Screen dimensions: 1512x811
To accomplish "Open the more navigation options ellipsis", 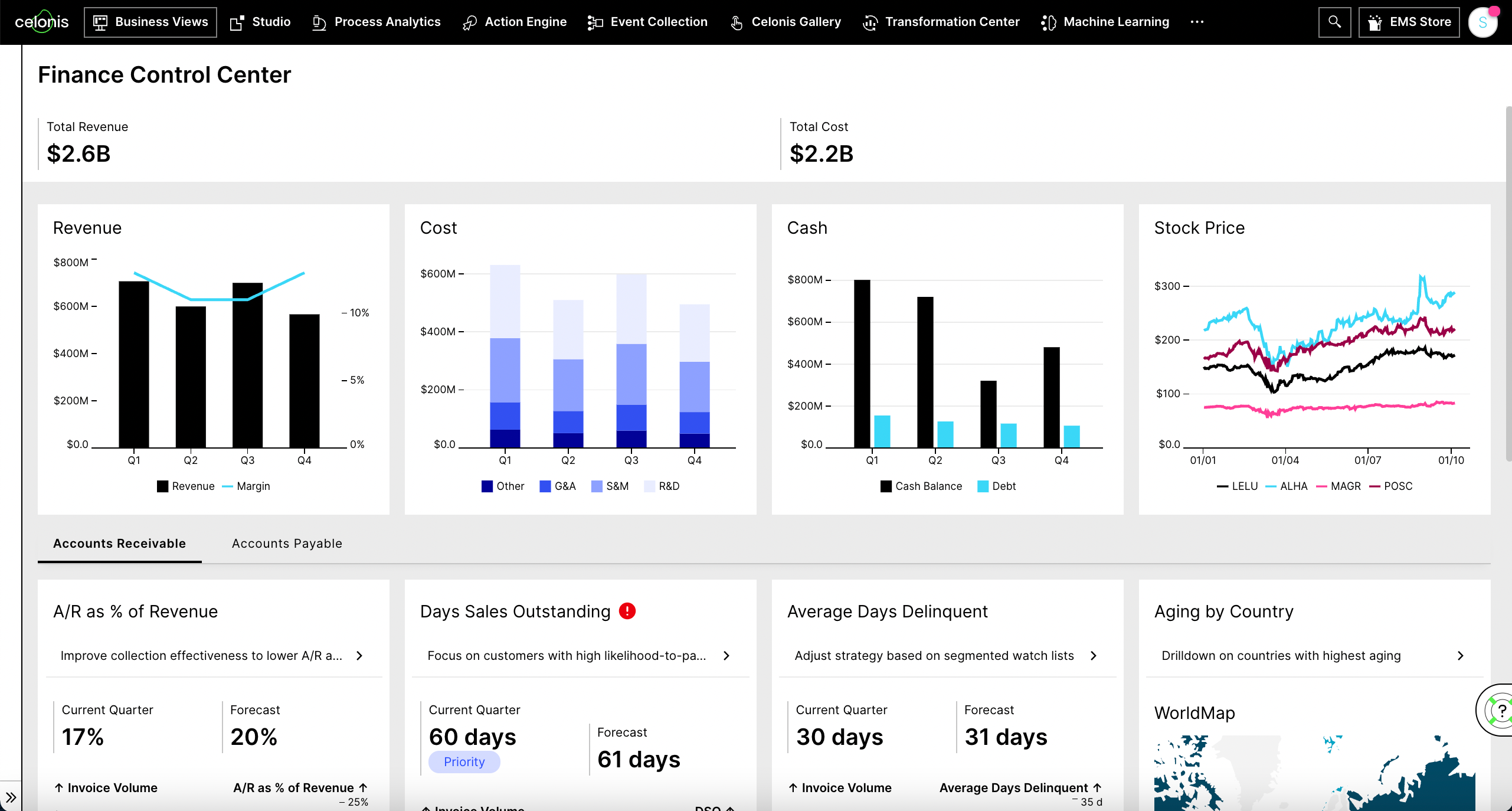I will [x=1197, y=22].
